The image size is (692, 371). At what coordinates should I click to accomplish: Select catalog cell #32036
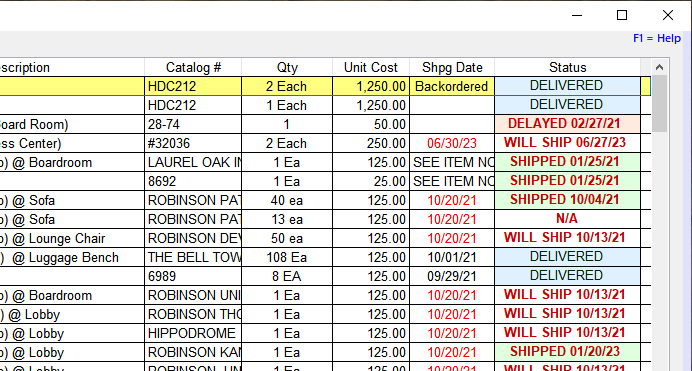193,143
